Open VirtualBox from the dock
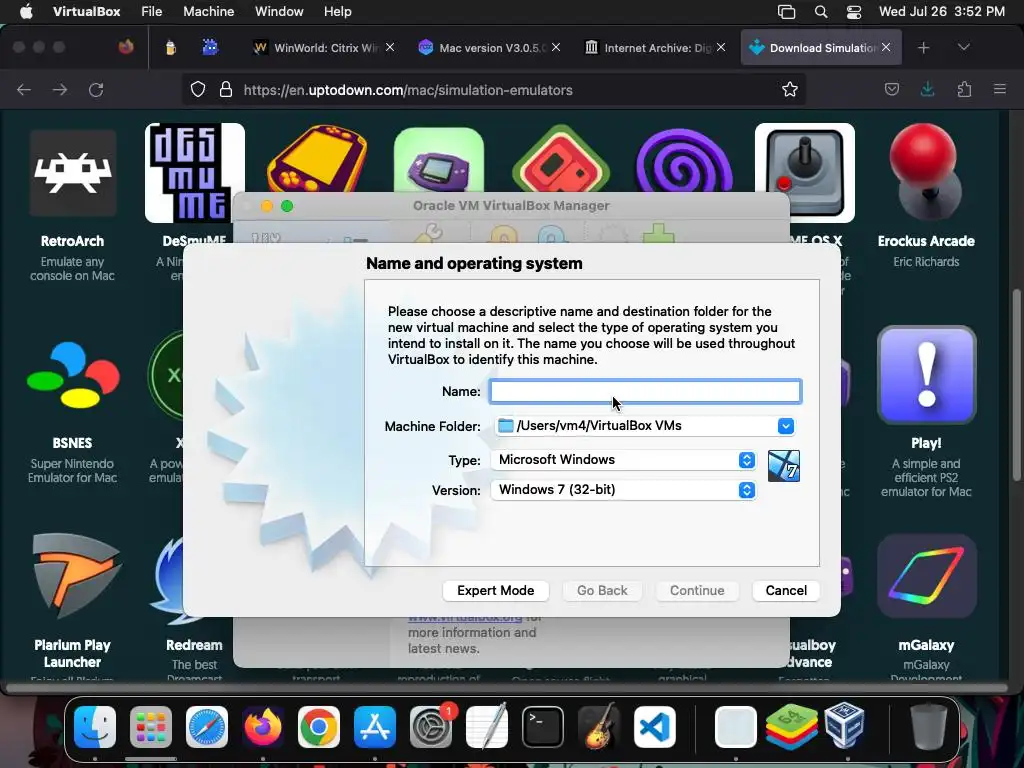Screen dimensions: 1024x768 (x=844, y=726)
